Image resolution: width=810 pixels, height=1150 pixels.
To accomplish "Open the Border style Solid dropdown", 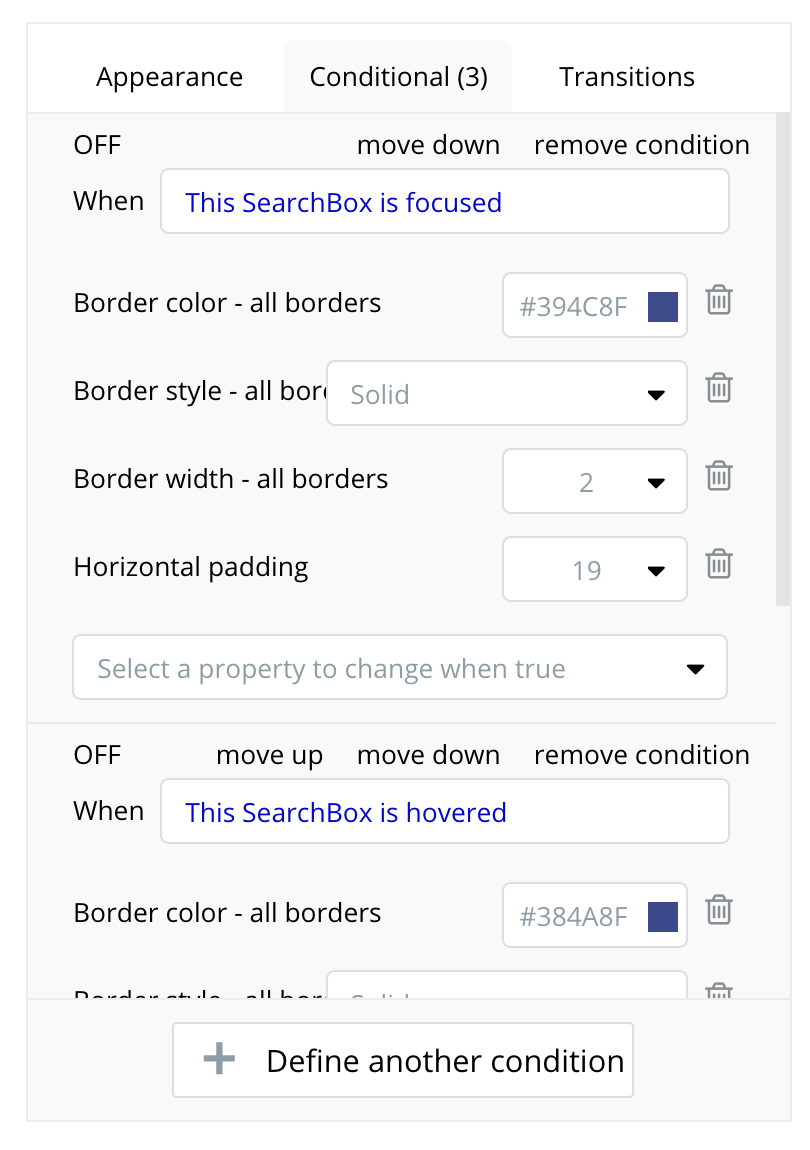I will click(x=507, y=393).
